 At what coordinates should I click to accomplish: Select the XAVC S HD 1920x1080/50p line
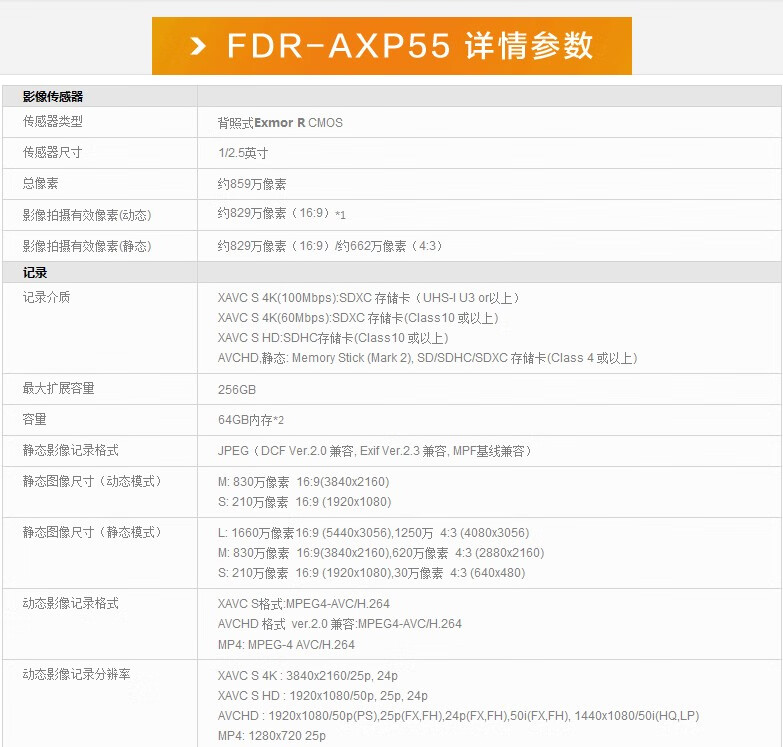click(322, 696)
